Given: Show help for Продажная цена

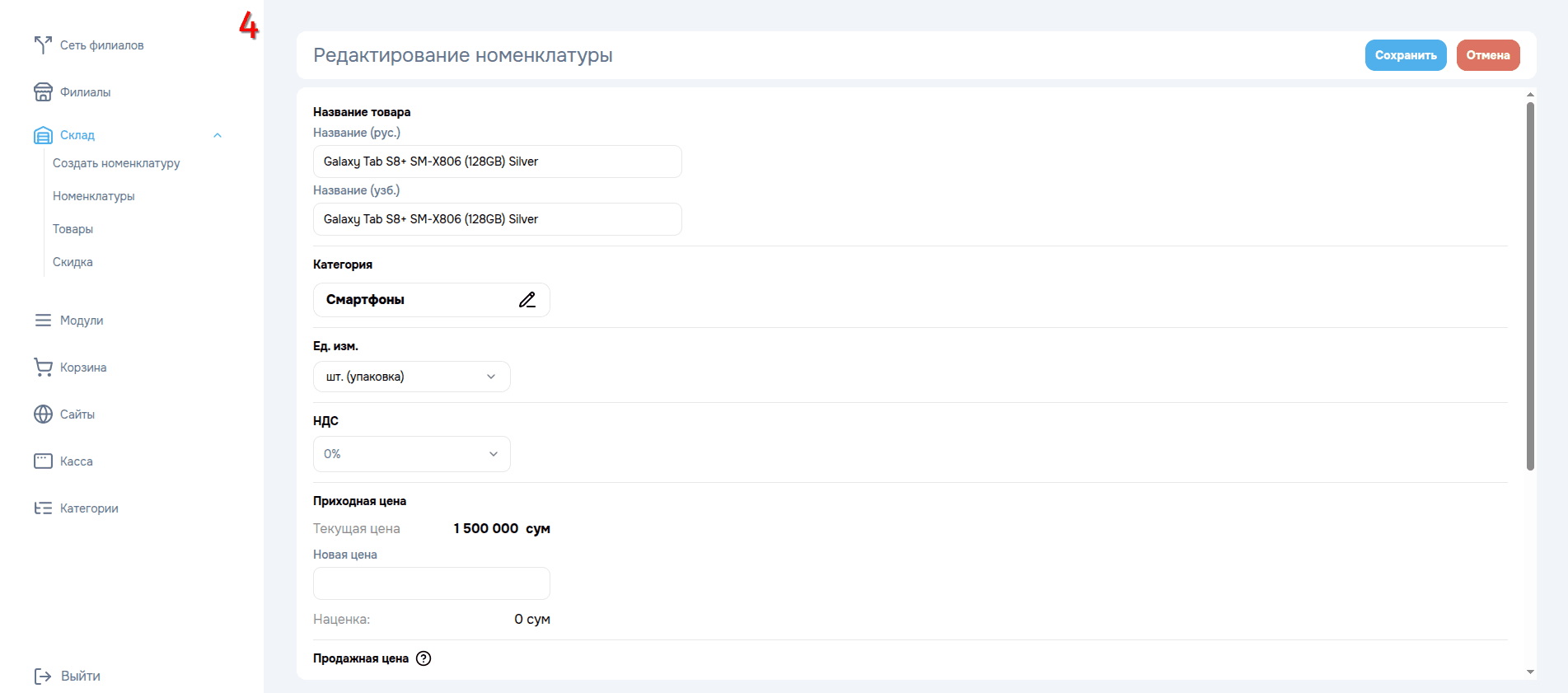Looking at the screenshot, I should [x=424, y=658].
